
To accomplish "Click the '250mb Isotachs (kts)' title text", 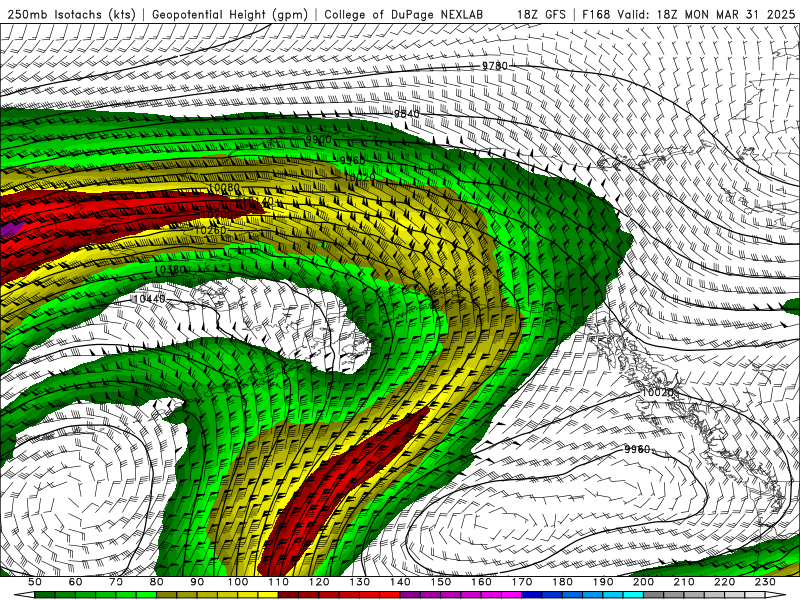I will click(x=72, y=14).
